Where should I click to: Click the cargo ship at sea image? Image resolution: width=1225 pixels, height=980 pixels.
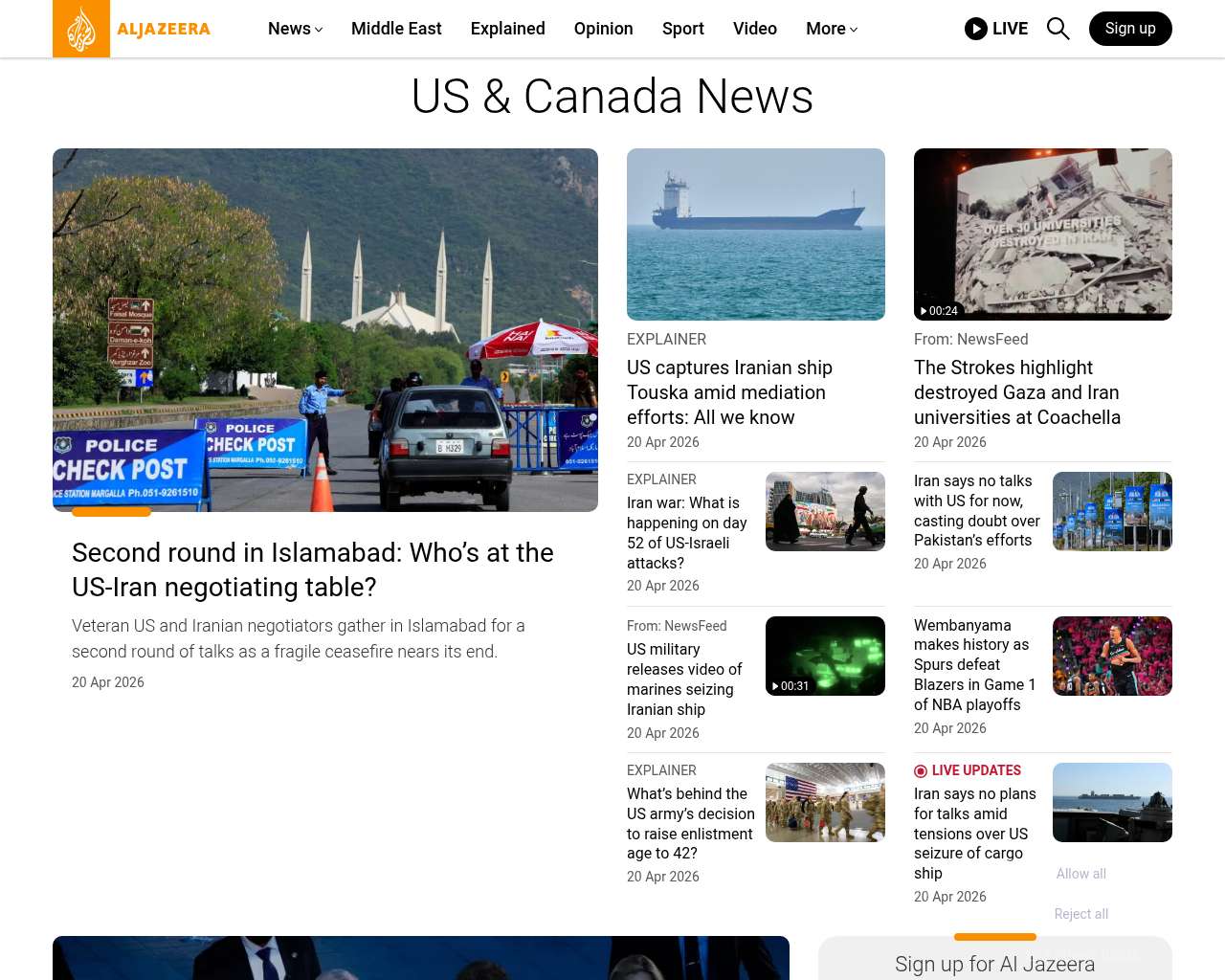755,234
